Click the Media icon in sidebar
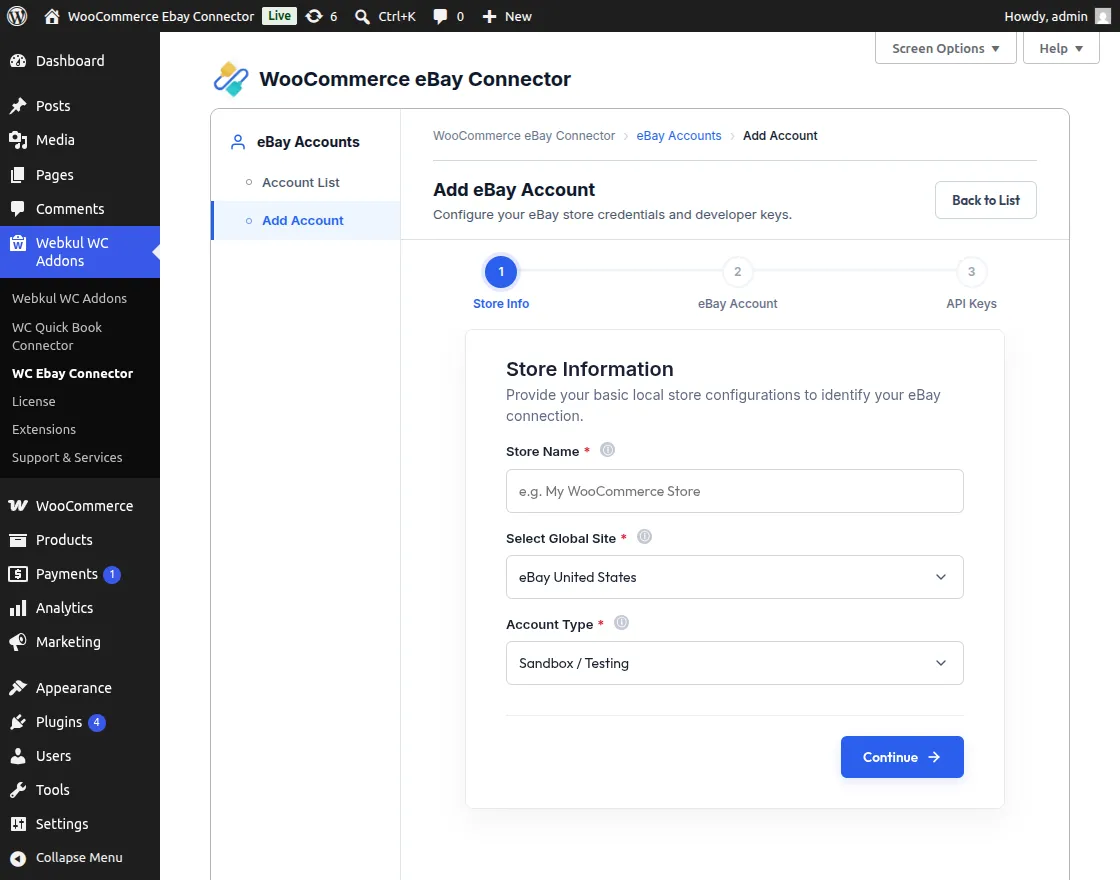Image resolution: width=1120 pixels, height=880 pixels. tap(18, 140)
